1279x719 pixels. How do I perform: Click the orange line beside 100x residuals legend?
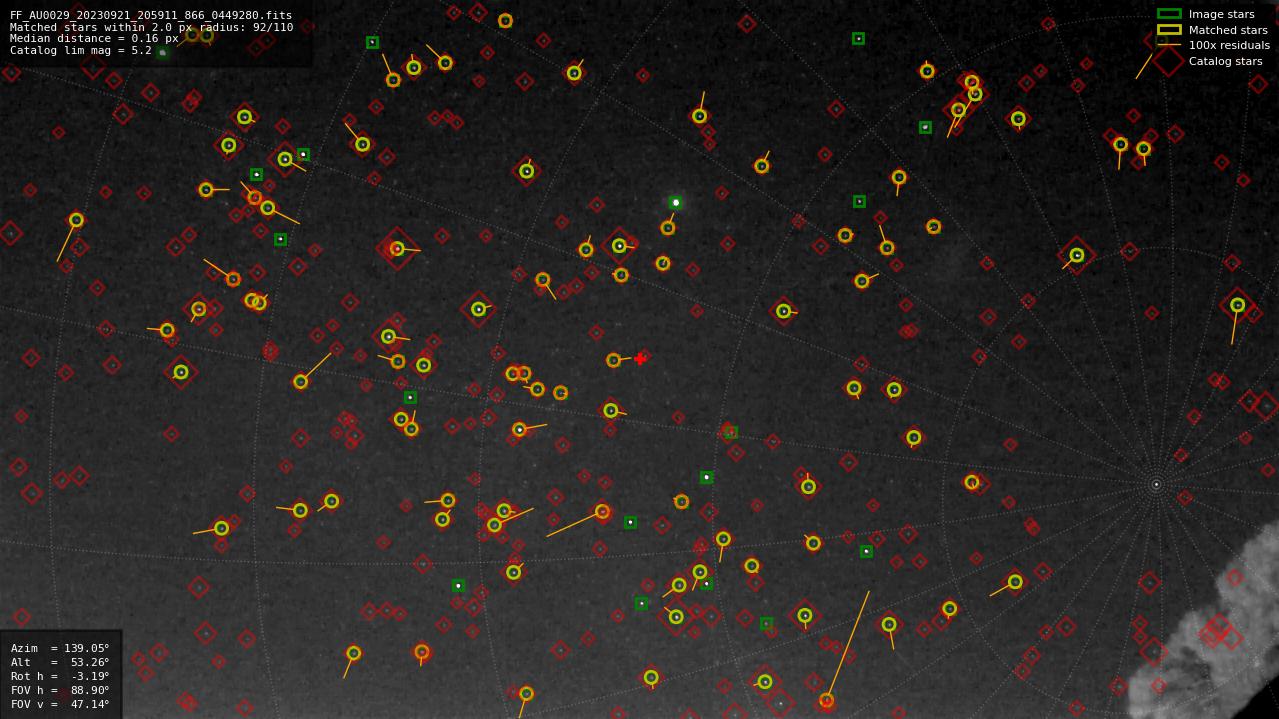pos(1169,45)
